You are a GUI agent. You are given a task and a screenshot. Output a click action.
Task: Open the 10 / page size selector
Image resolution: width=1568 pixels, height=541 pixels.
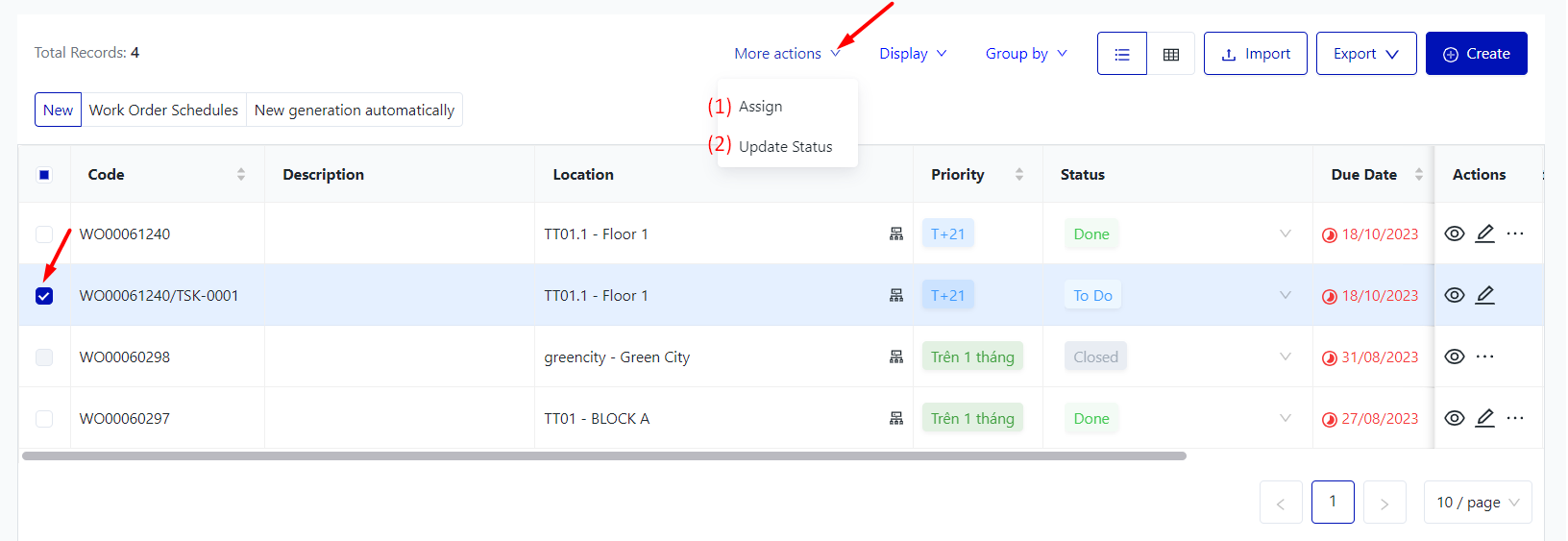(x=1477, y=502)
